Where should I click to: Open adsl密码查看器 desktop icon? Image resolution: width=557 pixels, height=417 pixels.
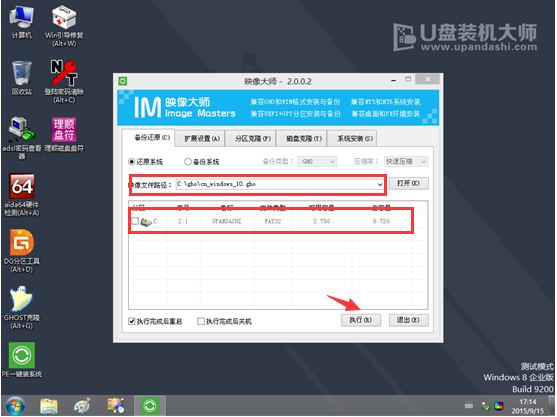(x=21, y=137)
